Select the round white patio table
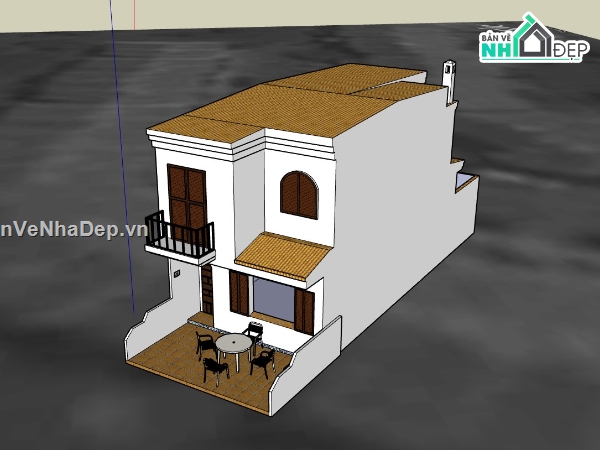The height and width of the screenshot is (450, 600). 233,343
